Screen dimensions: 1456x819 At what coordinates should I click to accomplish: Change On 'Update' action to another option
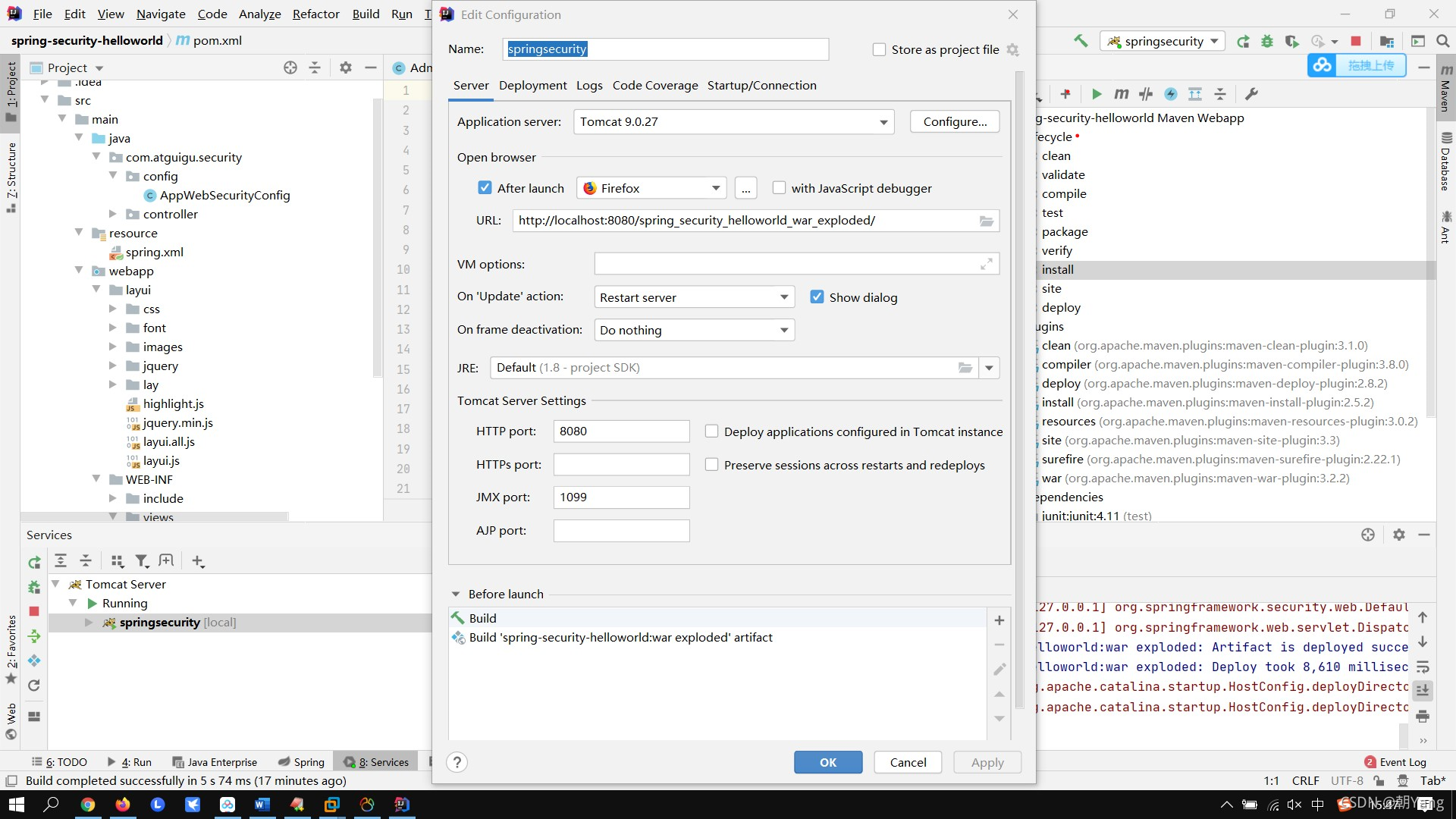[x=785, y=297]
